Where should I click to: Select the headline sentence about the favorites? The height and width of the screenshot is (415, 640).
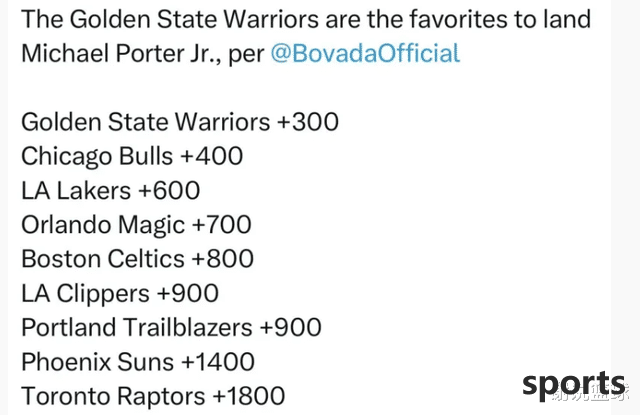[306, 36]
